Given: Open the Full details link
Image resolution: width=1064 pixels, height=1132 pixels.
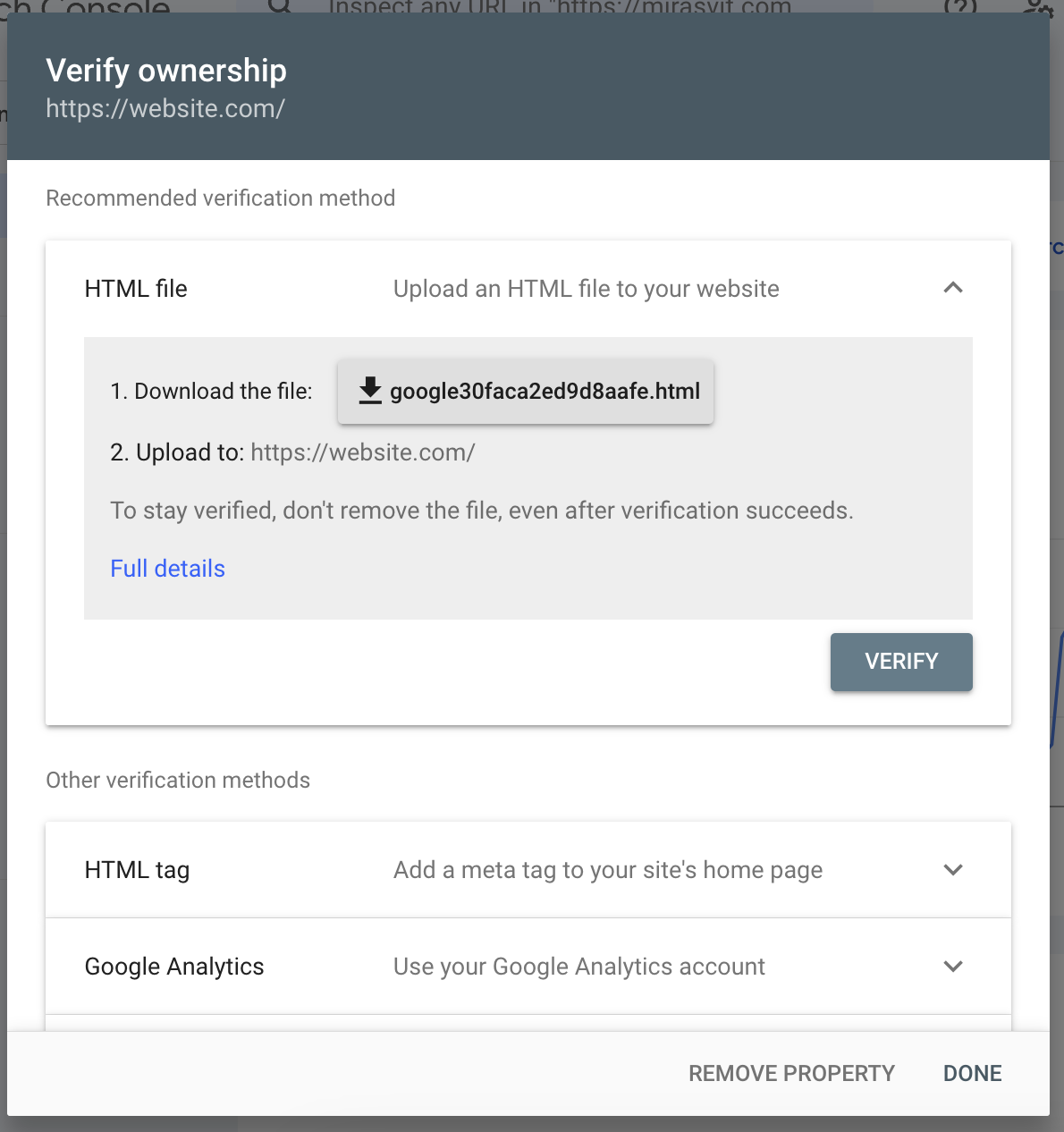Looking at the screenshot, I should (x=167, y=569).
